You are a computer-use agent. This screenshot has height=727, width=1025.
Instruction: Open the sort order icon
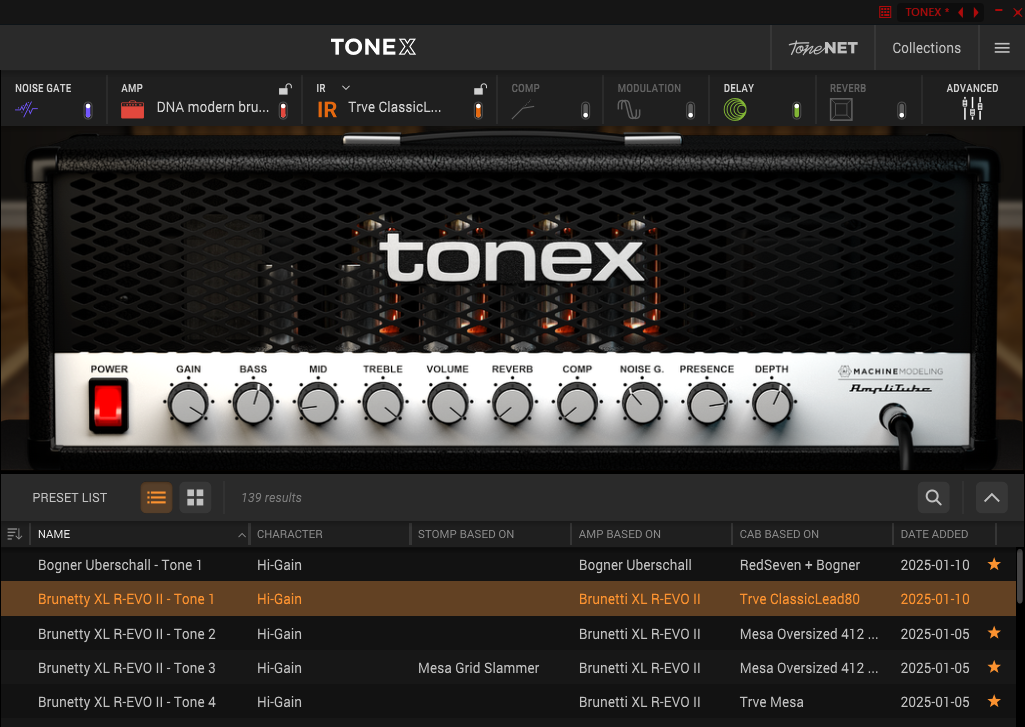pyautogui.click(x=14, y=534)
